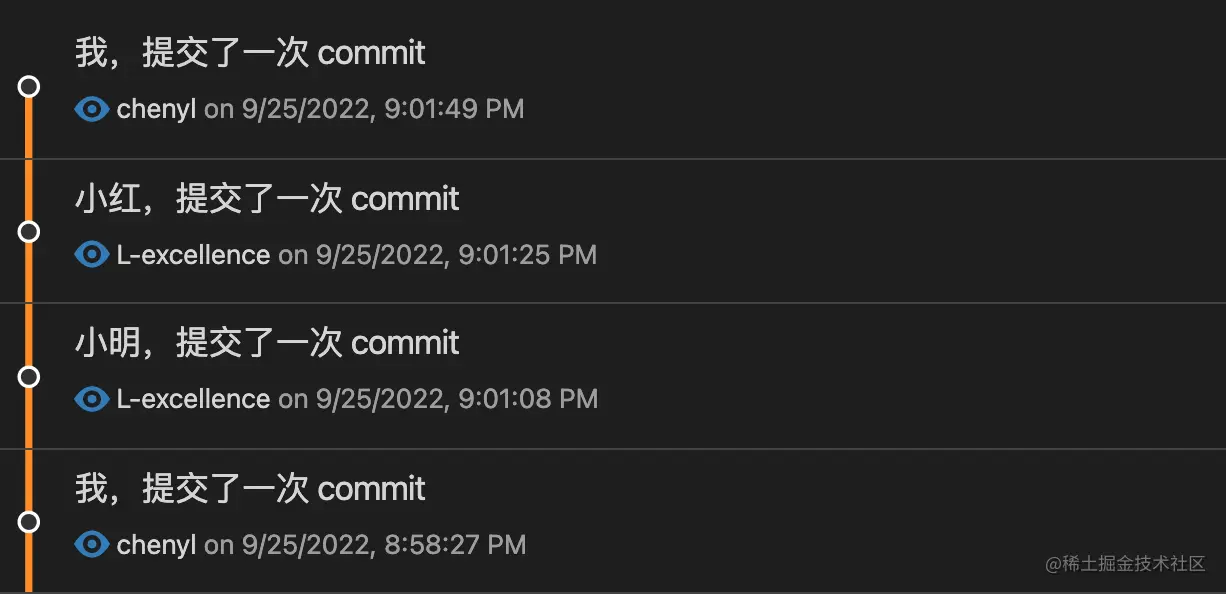Click the eye icon next to the 8:58:27 PM commit
This screenshot has height=594, width=1226.
click(92, 545)
